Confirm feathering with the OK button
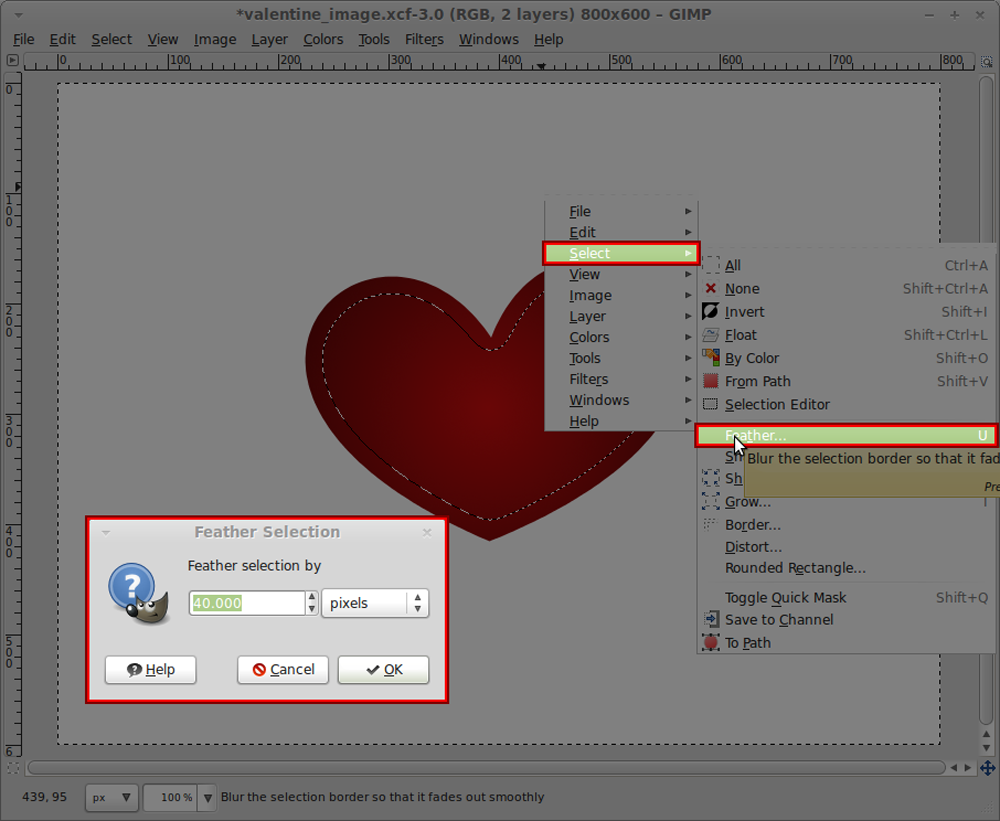Viewport: 1000px width, 821px height. tap(383, 670)
